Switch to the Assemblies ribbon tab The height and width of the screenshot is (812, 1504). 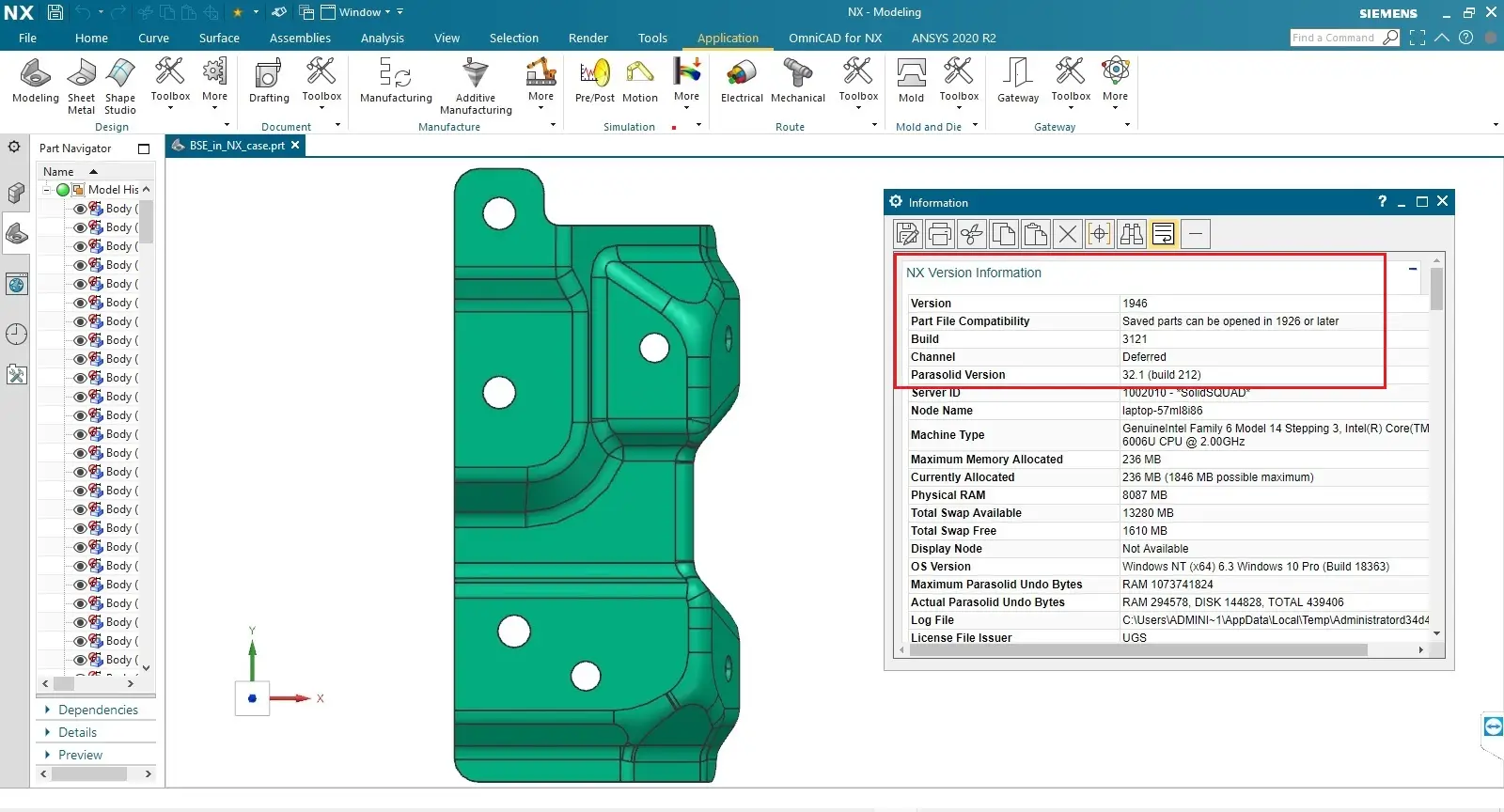coord(300,38)
